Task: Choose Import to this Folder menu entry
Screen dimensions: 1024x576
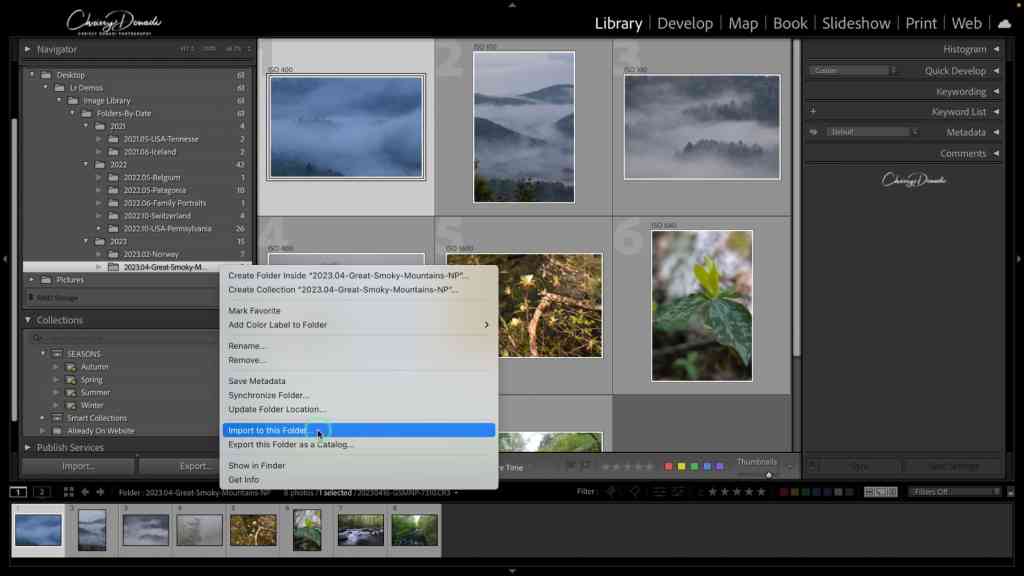Action: point(359,430)
